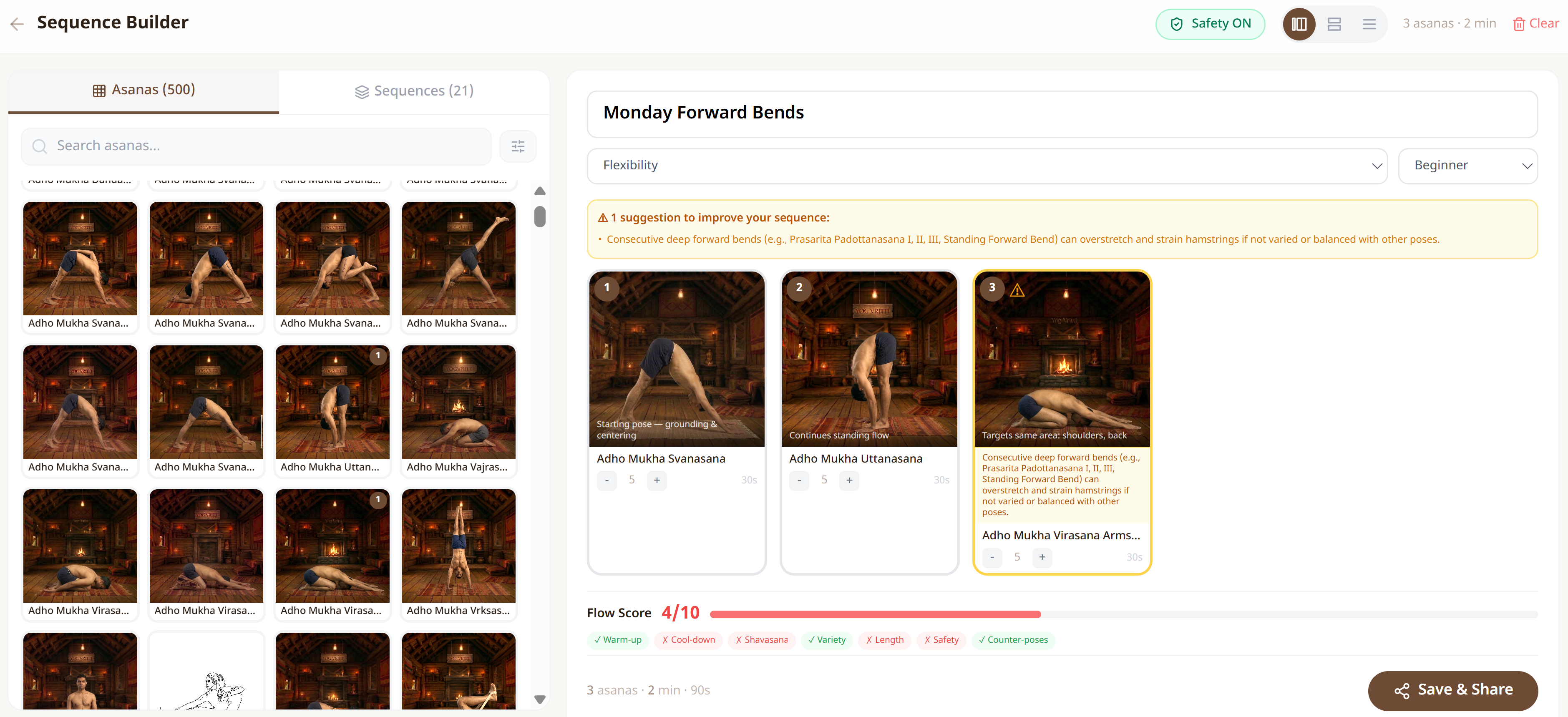Image resolution: width=1568 pixels, height=717 pixels.
Task: Increase breaths for Adho Mukha Virasana Arms
Action: [1042, 557]
